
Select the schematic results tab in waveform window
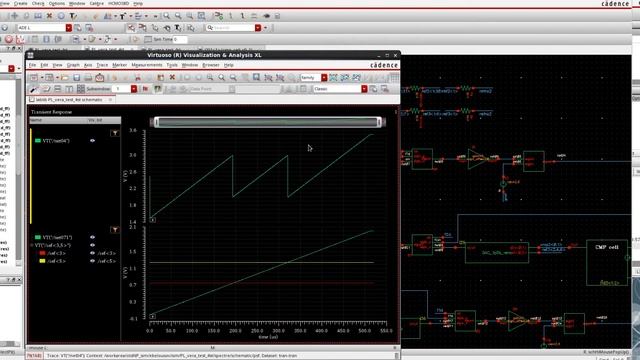click(70, 100)
